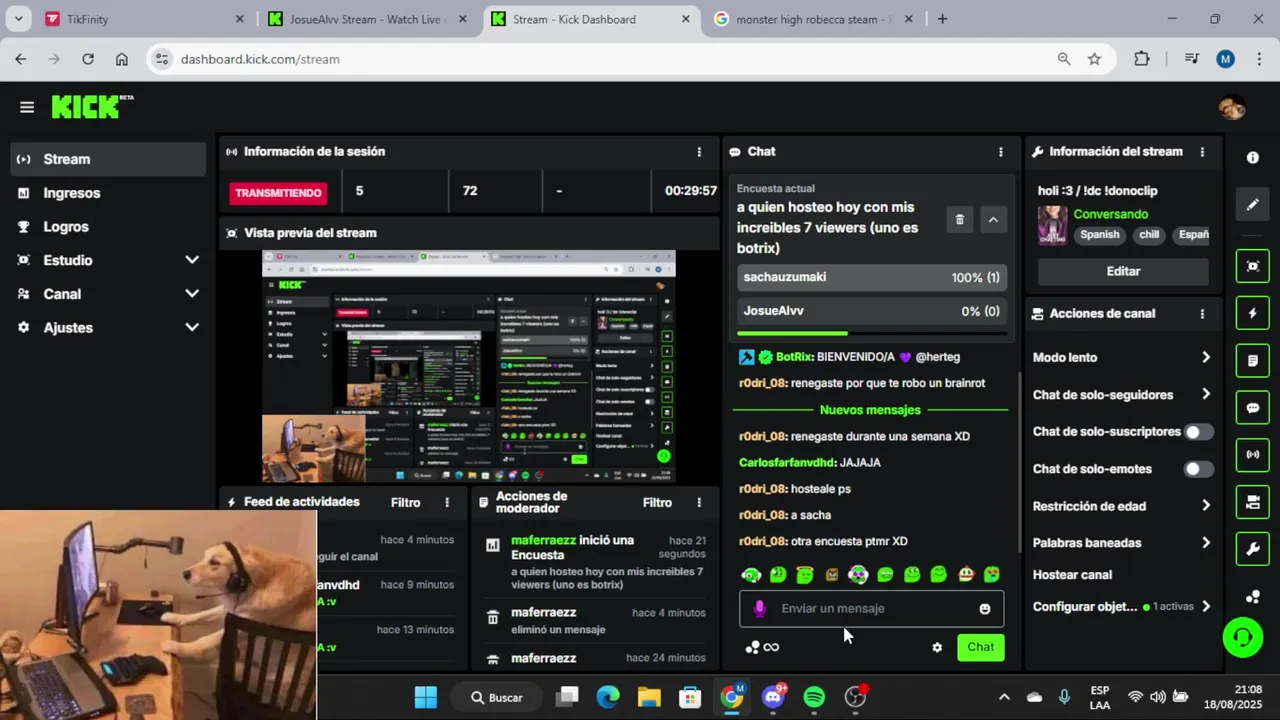Click the TRANSMITIENDO status badge
1280x720 pixels.
[x=278, y=193]
